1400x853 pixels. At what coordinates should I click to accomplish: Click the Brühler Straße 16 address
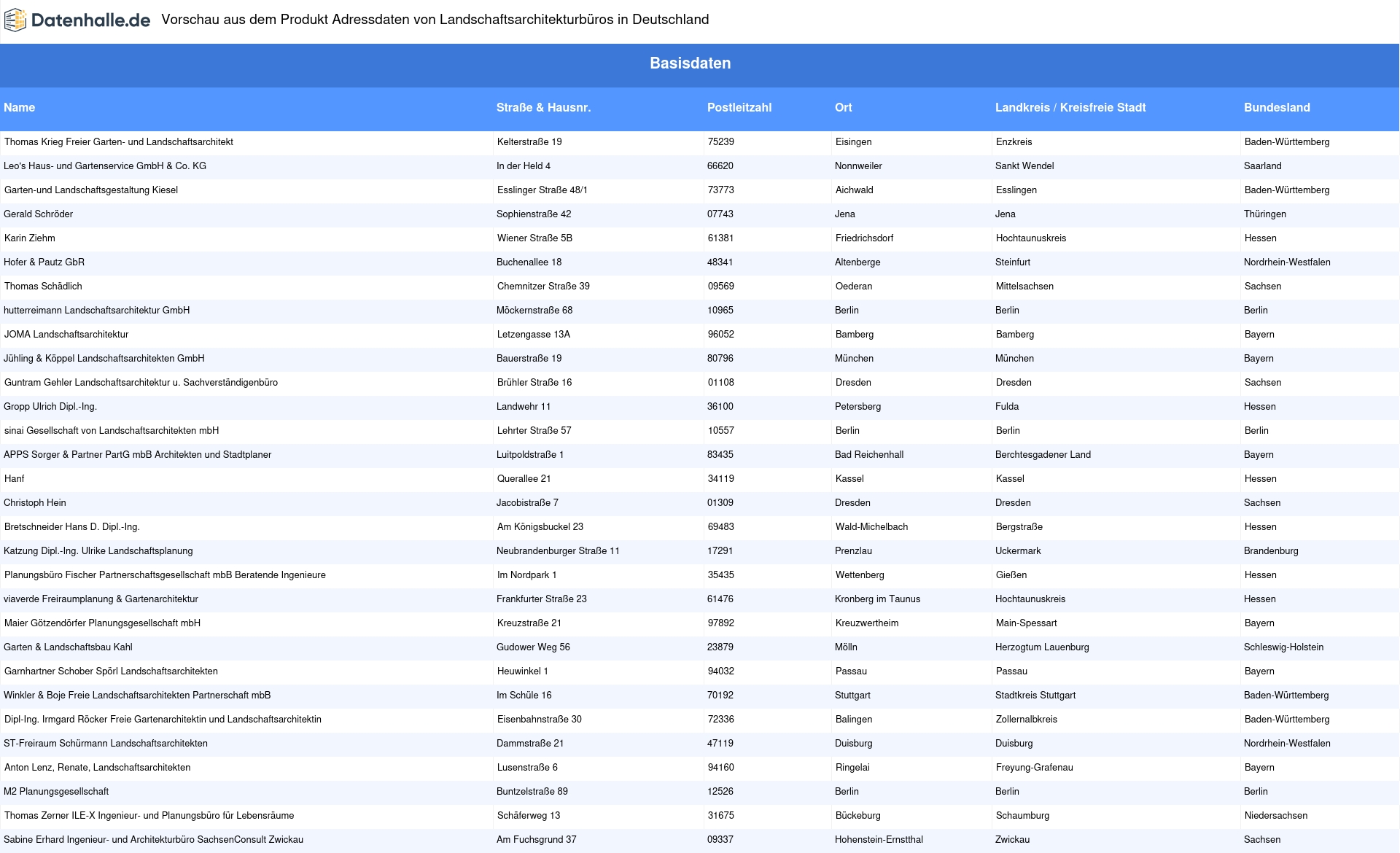[x=534, y=383]
